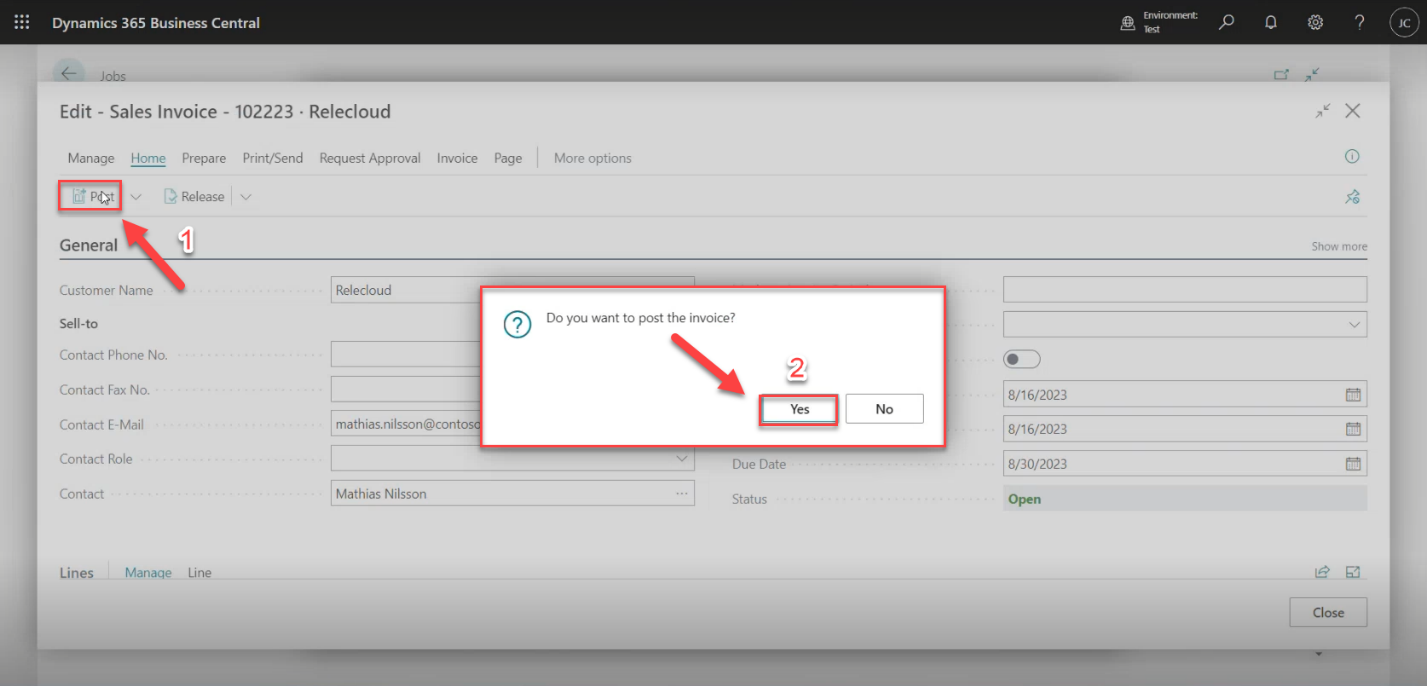
Task: Close the Sales Invoice page with X
Action: click(x=1352, y=111)
